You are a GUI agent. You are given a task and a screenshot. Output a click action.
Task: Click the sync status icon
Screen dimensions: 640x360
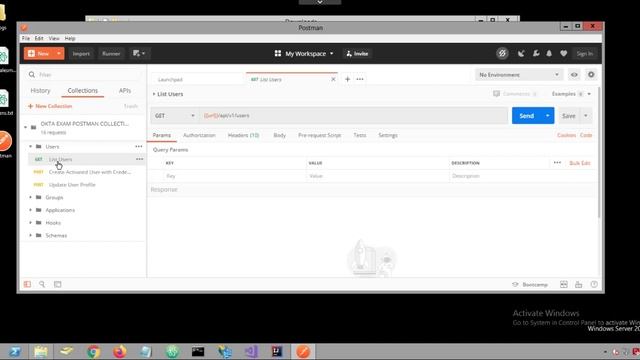[502, 53]
